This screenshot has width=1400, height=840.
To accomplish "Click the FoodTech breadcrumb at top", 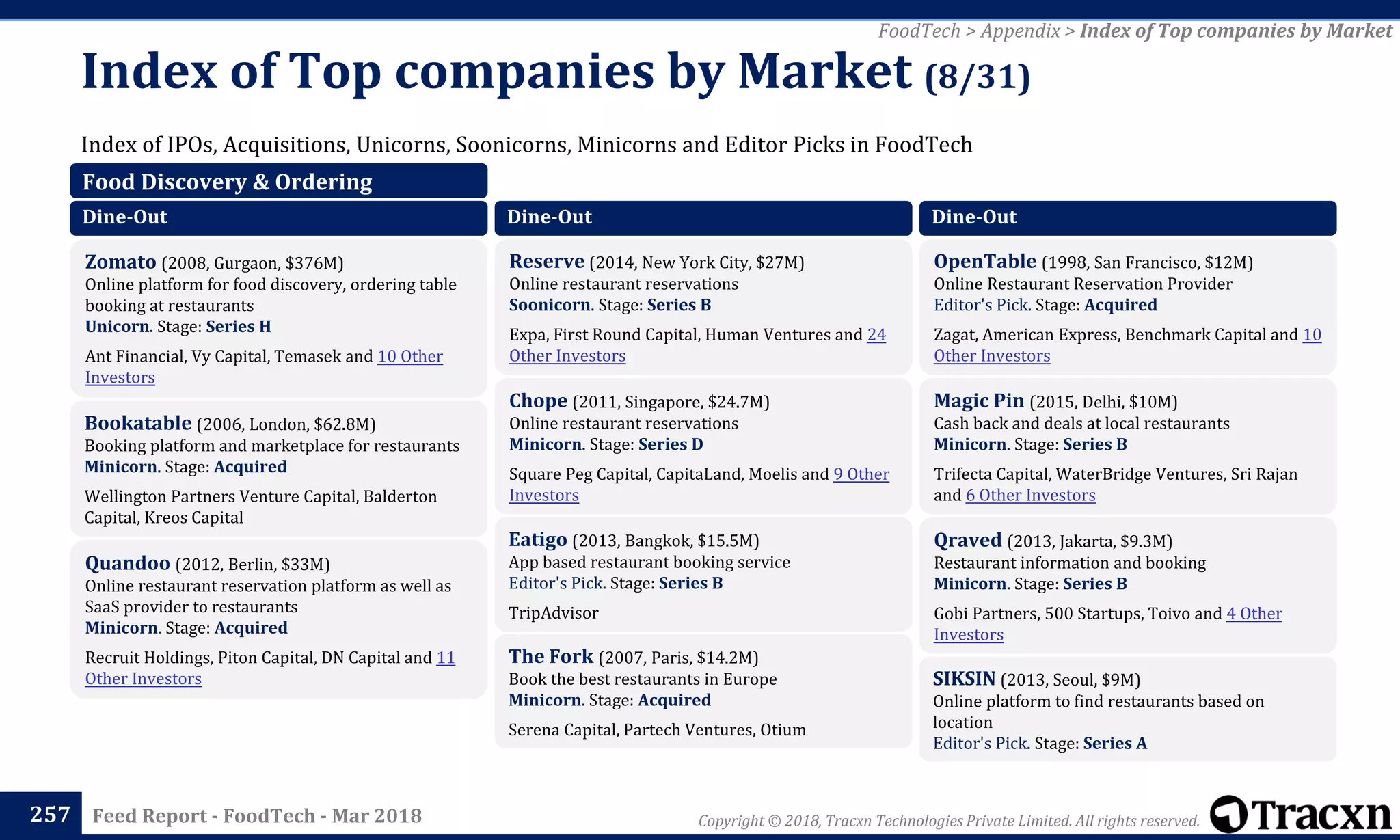I will (919, 31).
